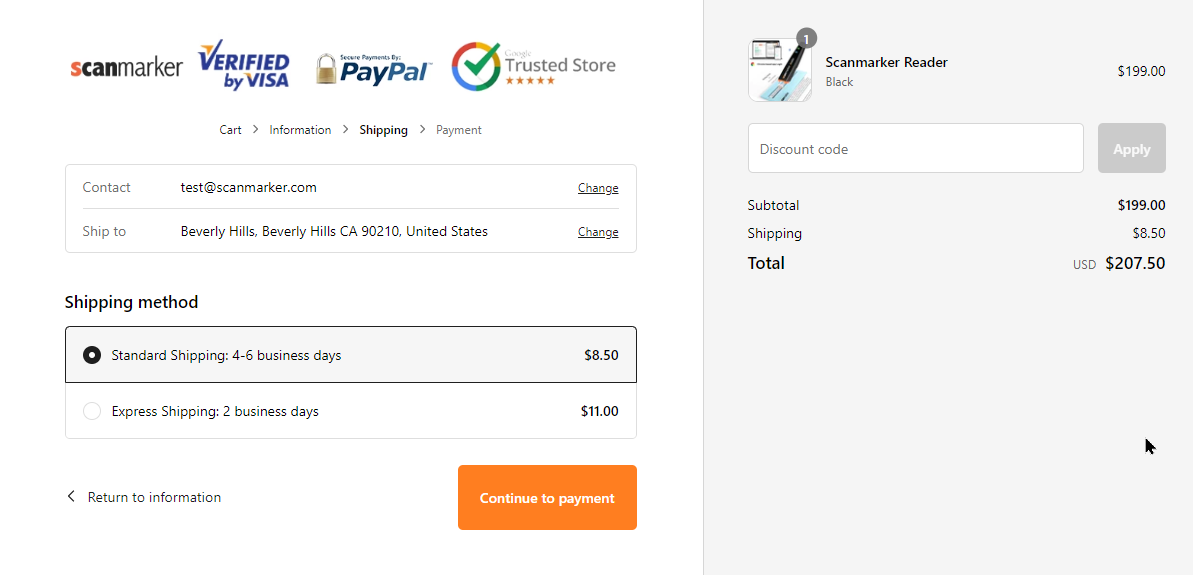Click the Express Shipping $11.00 price
The image size is (1193, 575).
[x=599, y=411]
